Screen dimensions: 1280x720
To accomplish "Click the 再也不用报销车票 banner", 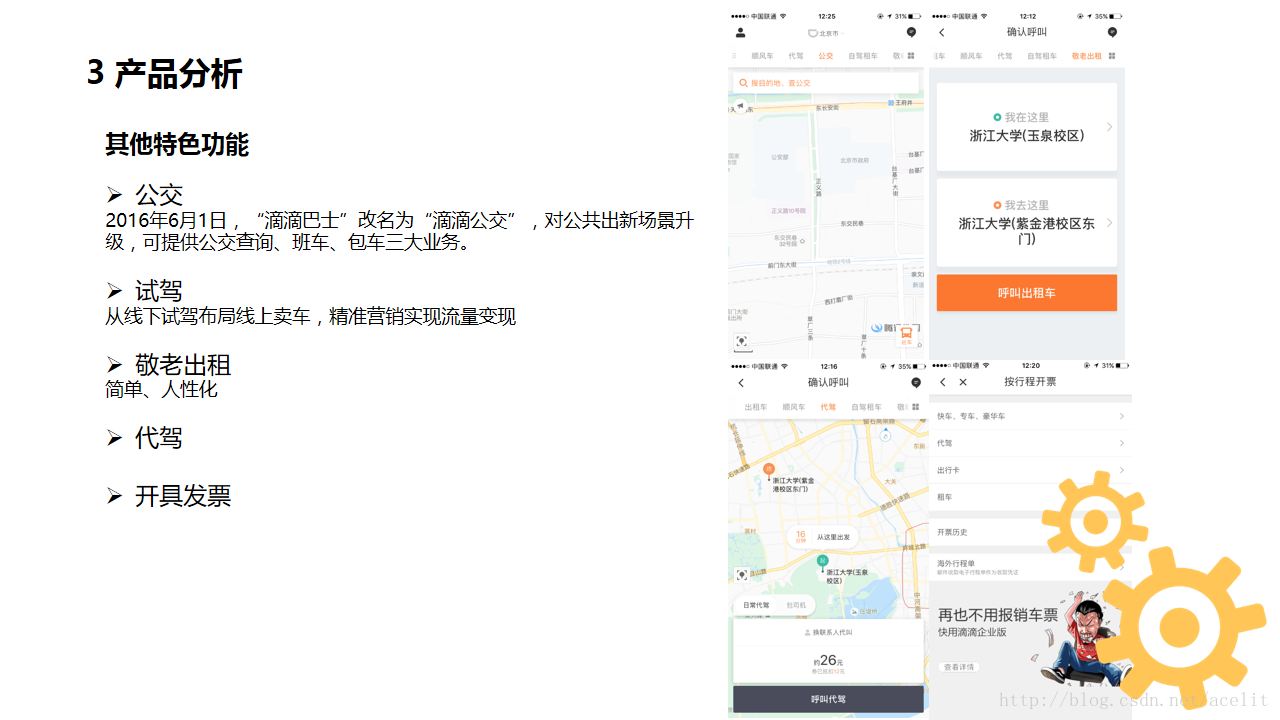I will 1030,650.
